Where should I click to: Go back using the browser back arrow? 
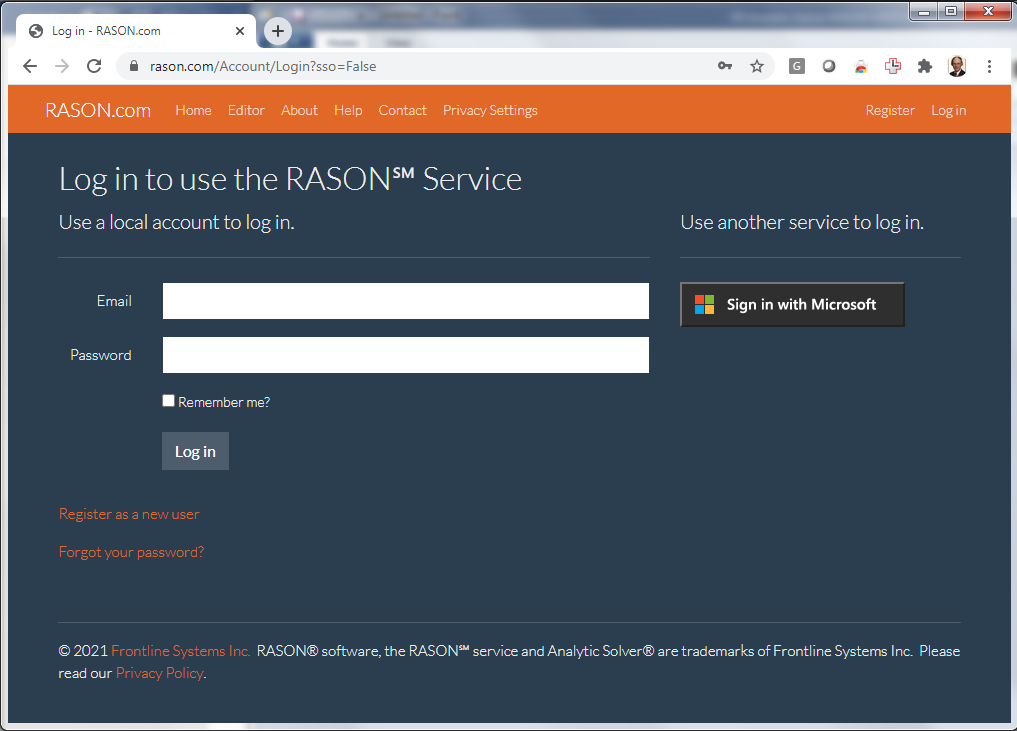pos(30,66)
